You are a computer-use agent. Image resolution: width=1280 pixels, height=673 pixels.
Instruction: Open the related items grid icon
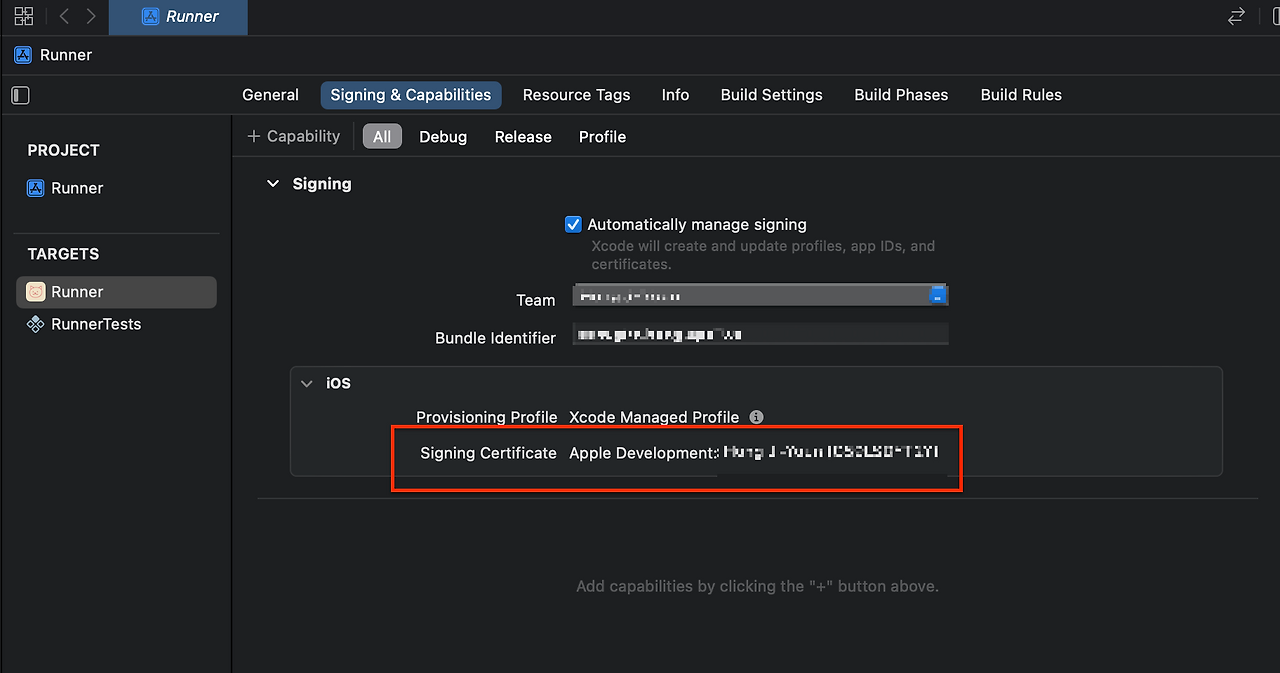[x=24, y=16]
